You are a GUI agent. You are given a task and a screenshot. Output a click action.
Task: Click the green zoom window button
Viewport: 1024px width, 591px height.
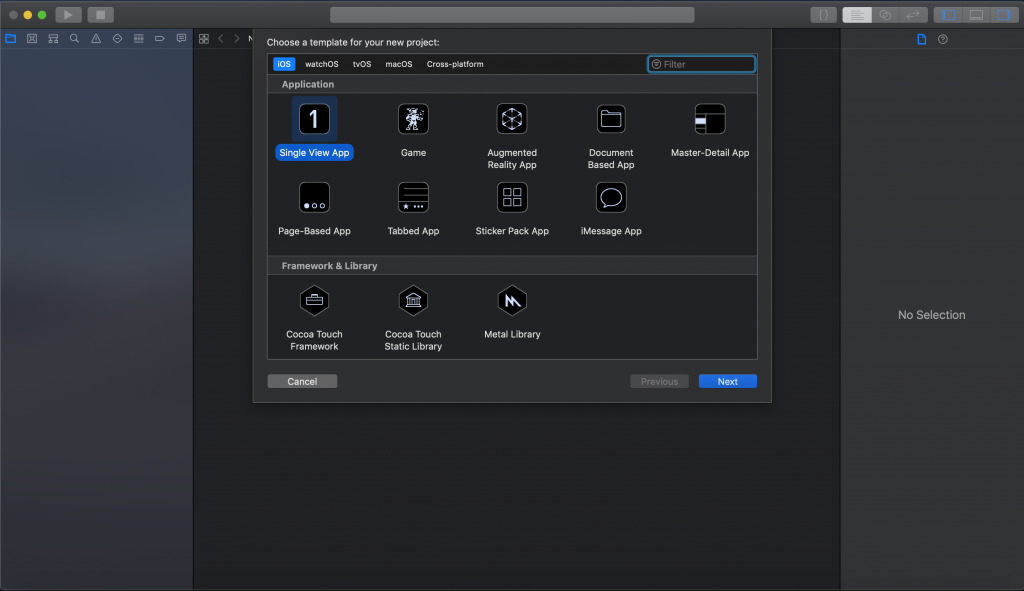(42, 14)
